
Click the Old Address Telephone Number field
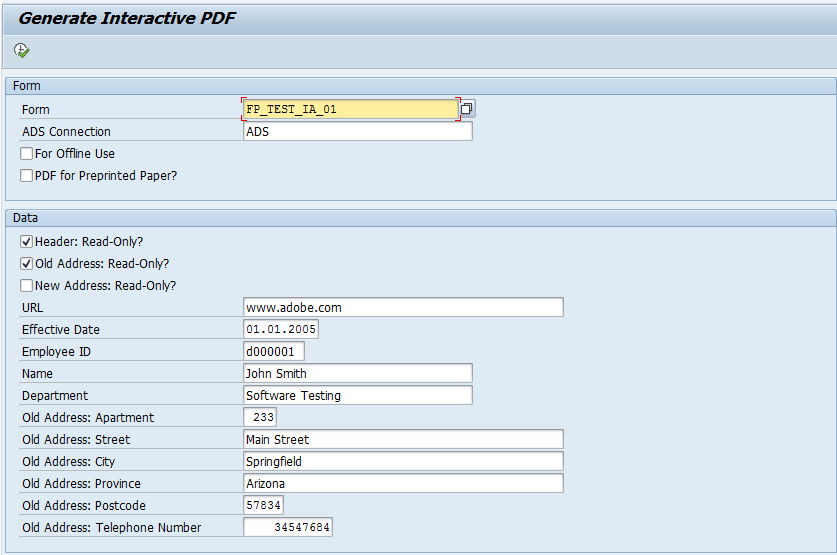click(x=288, y=527)
